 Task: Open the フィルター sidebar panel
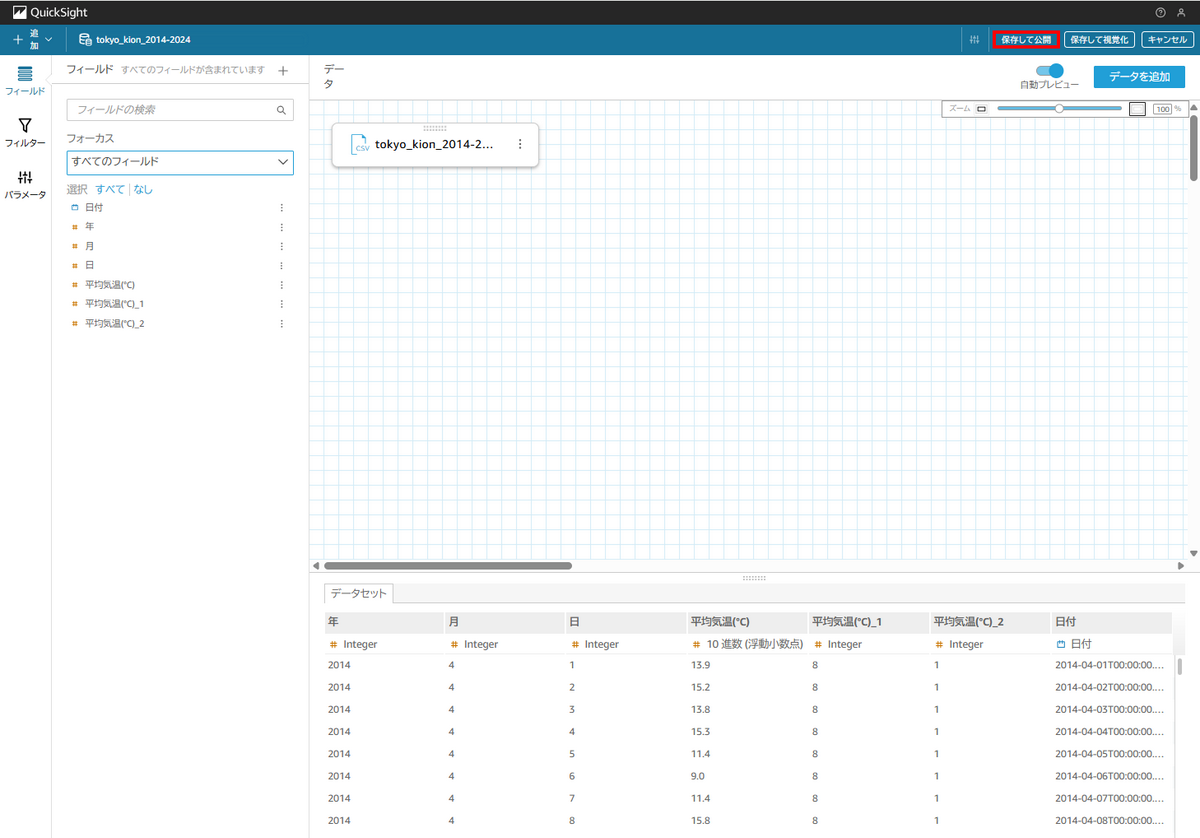coord(25,133)
